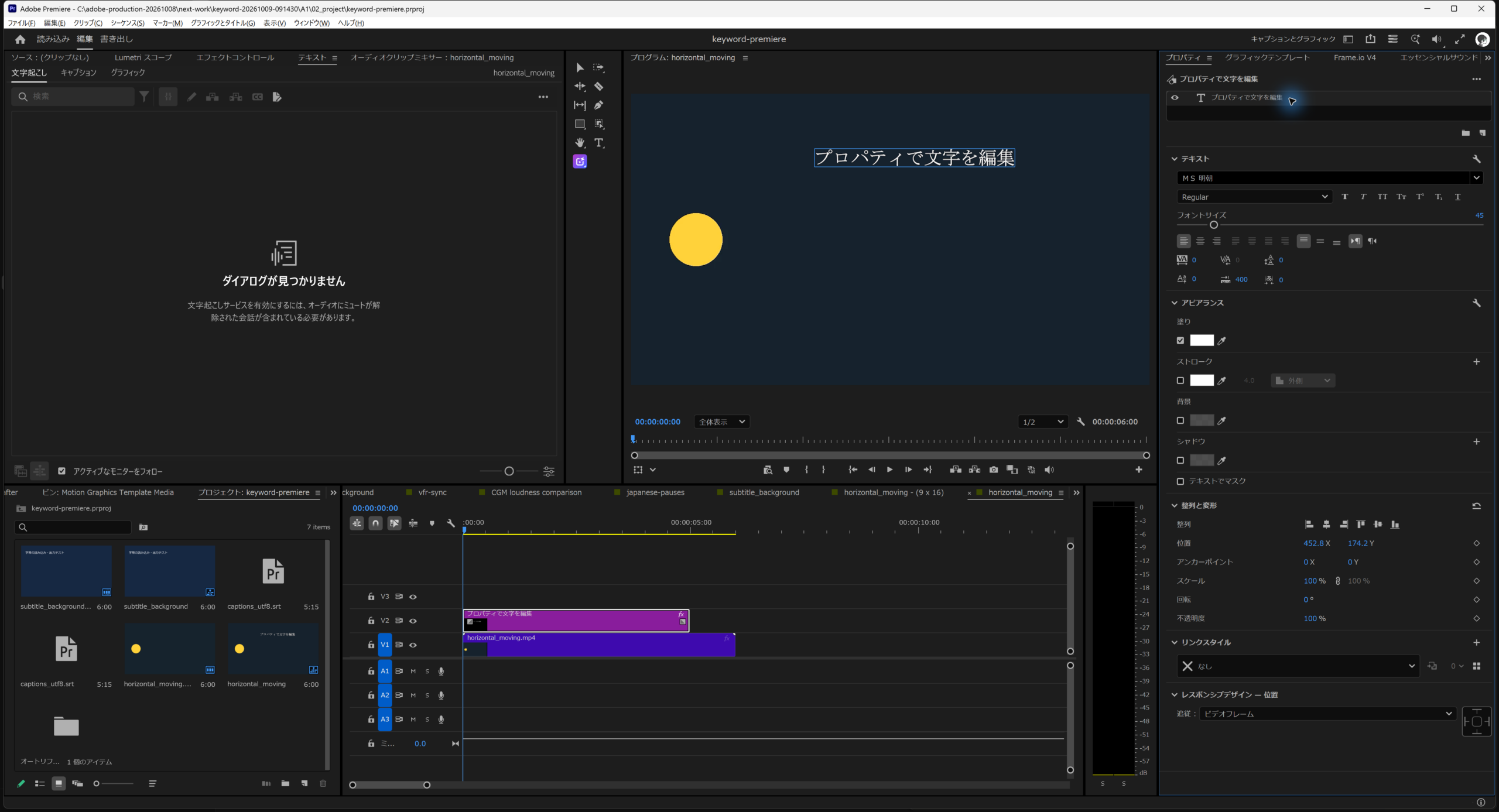
Task: Open timeline display settings wrench
Action: (x=451, y=523)
